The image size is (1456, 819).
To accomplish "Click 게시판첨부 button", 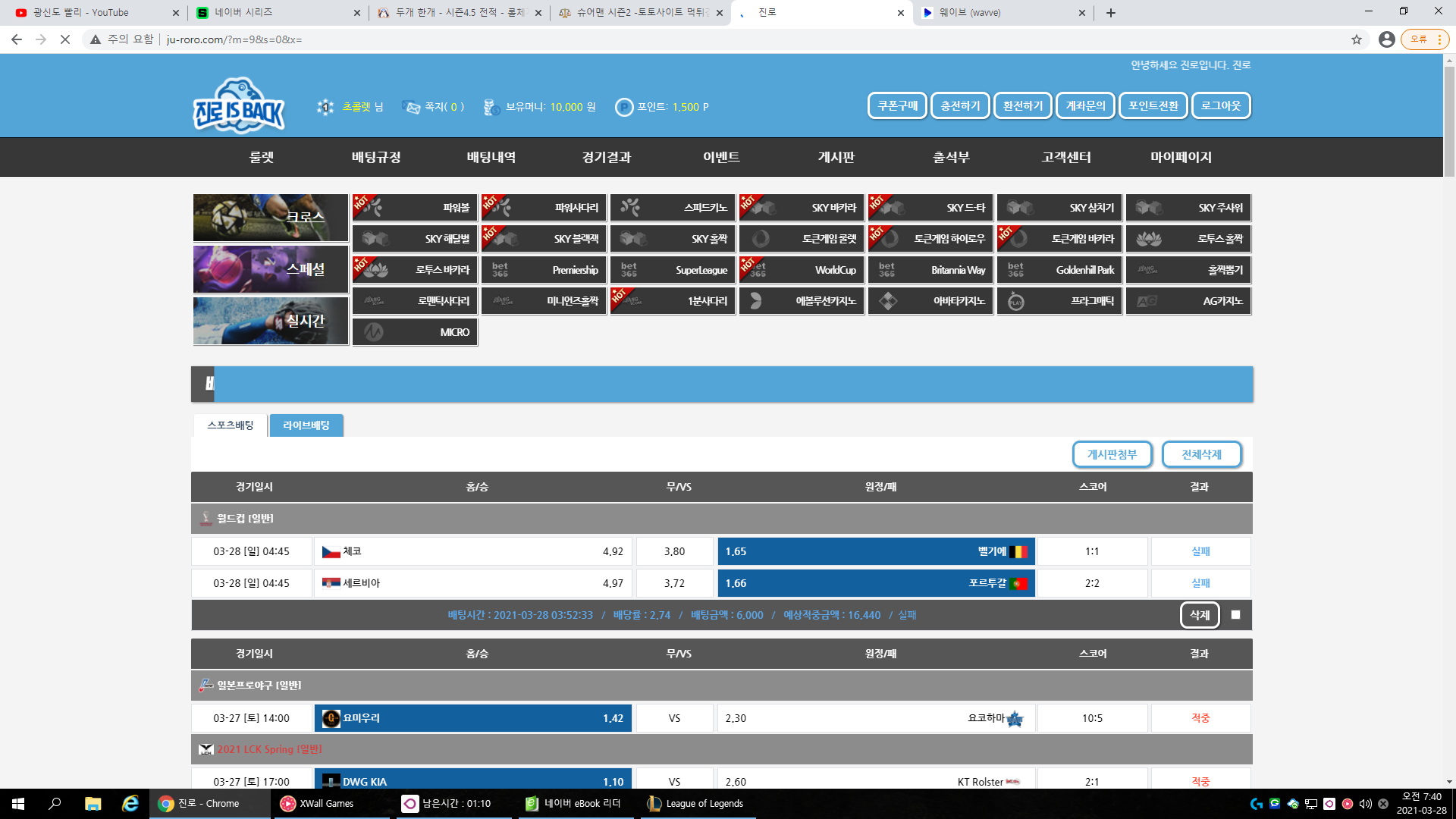I will pos(1112,454).
